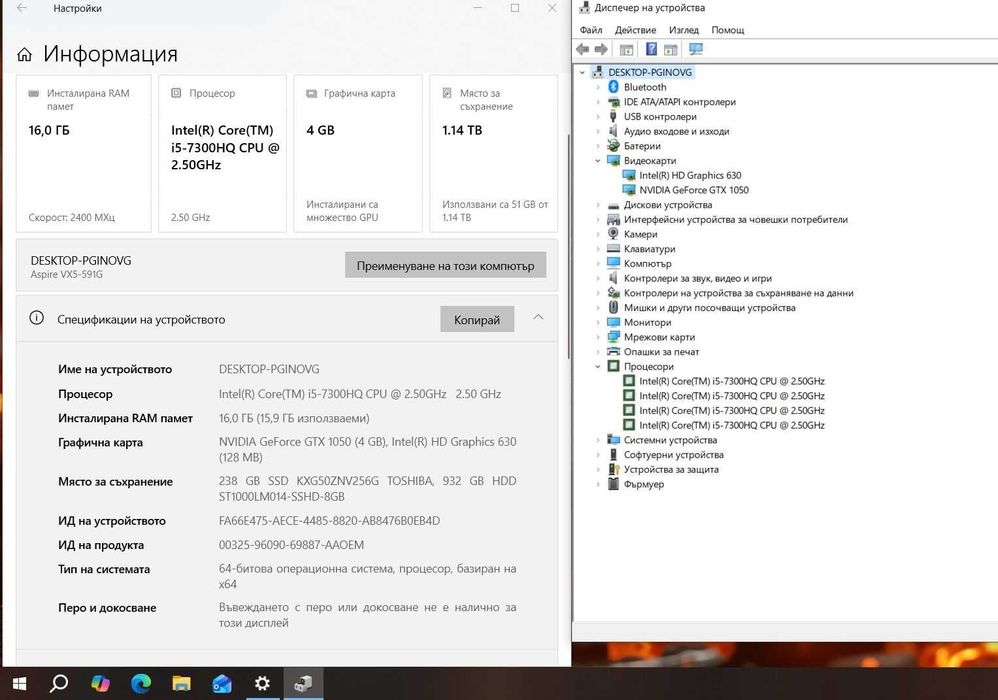Expand the Системни устройства category
998x700 pixels.
coord(598,440)
